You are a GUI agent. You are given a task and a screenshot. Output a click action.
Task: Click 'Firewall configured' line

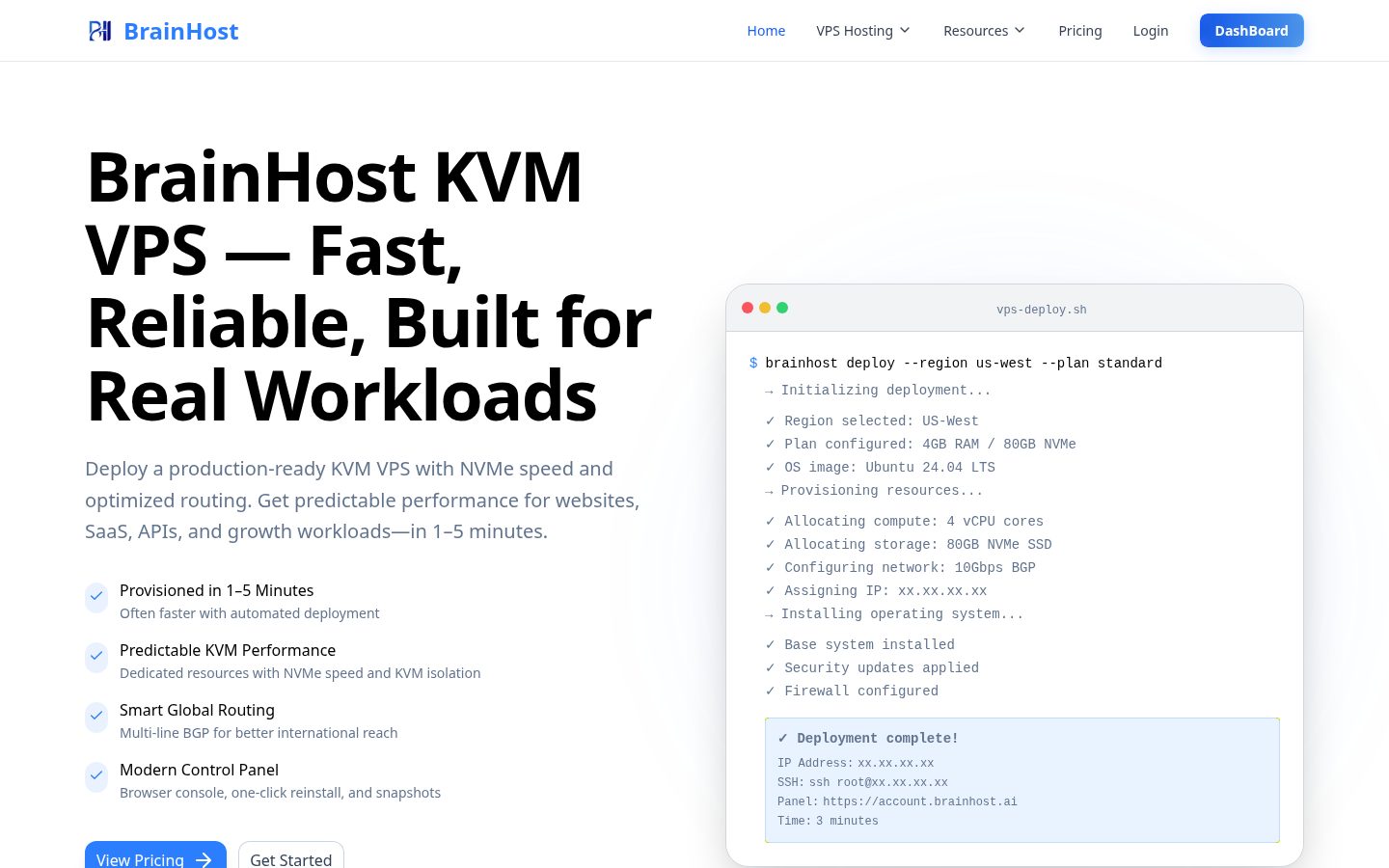pyautogui.click(x=852, y=691)
